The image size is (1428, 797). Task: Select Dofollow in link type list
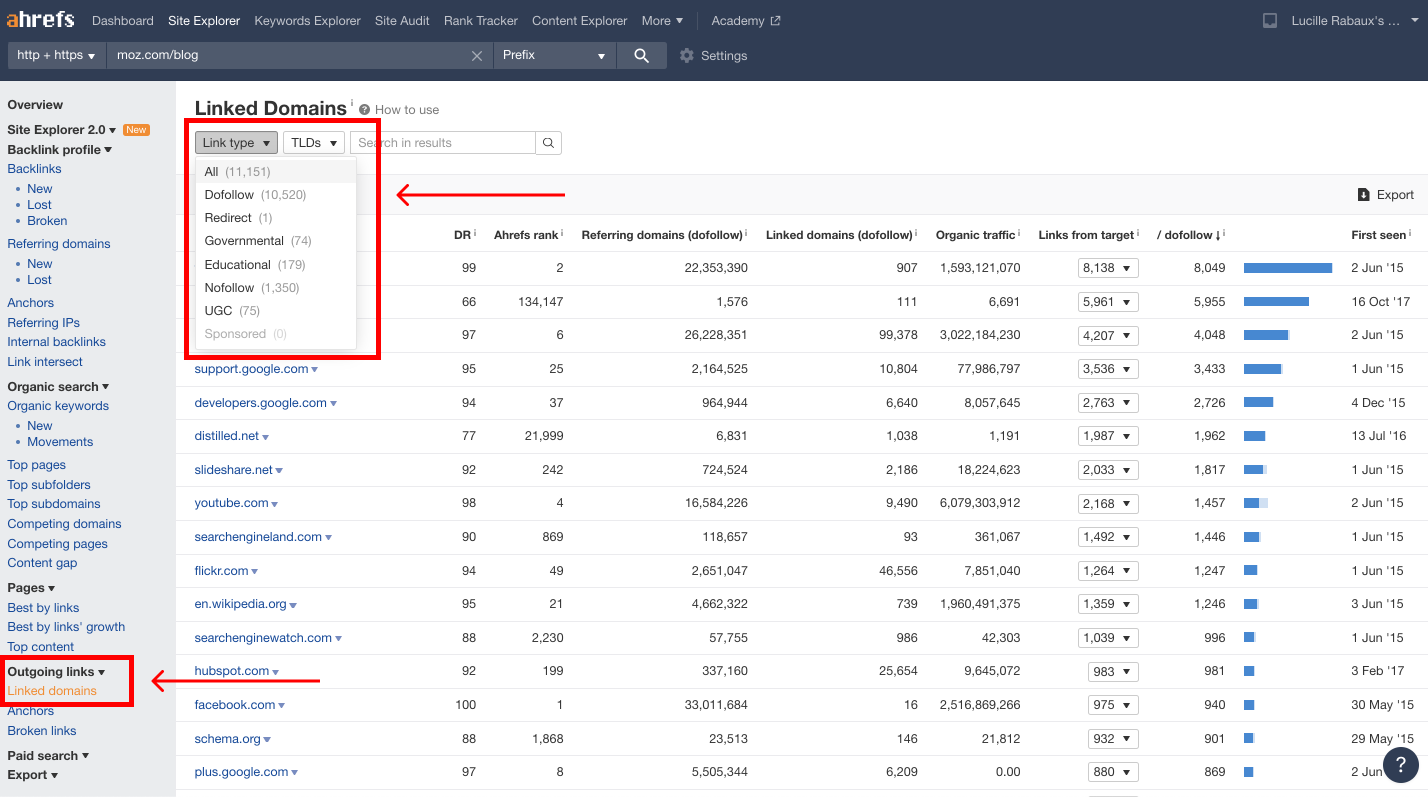(229, 195)
